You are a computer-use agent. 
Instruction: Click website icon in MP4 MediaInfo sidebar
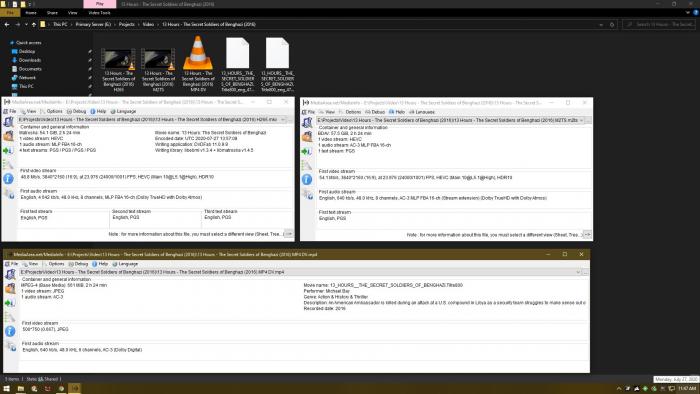[x=11, y=346]
